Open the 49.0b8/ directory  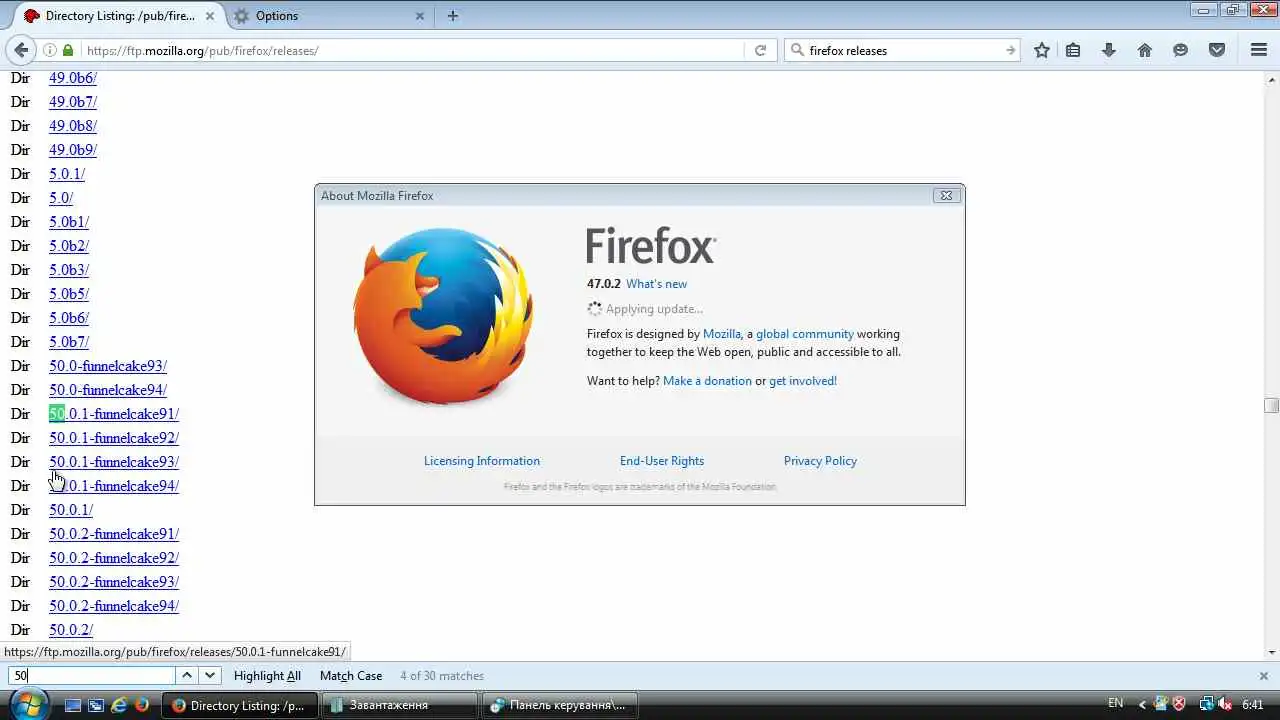coord(73,126)
